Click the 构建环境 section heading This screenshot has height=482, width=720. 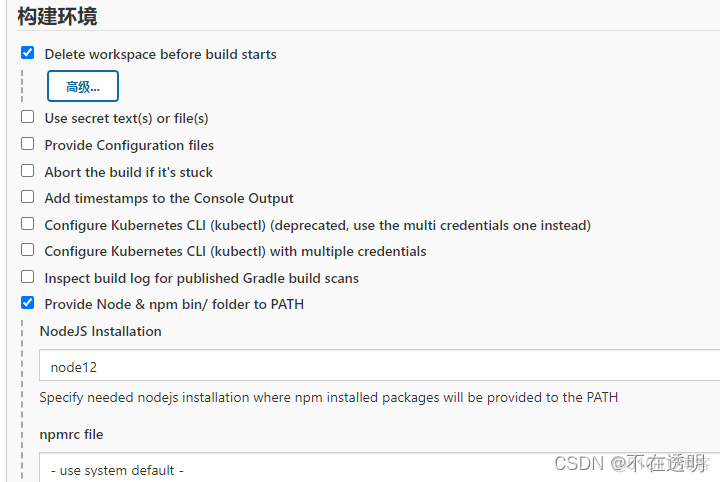coord(57,16)
